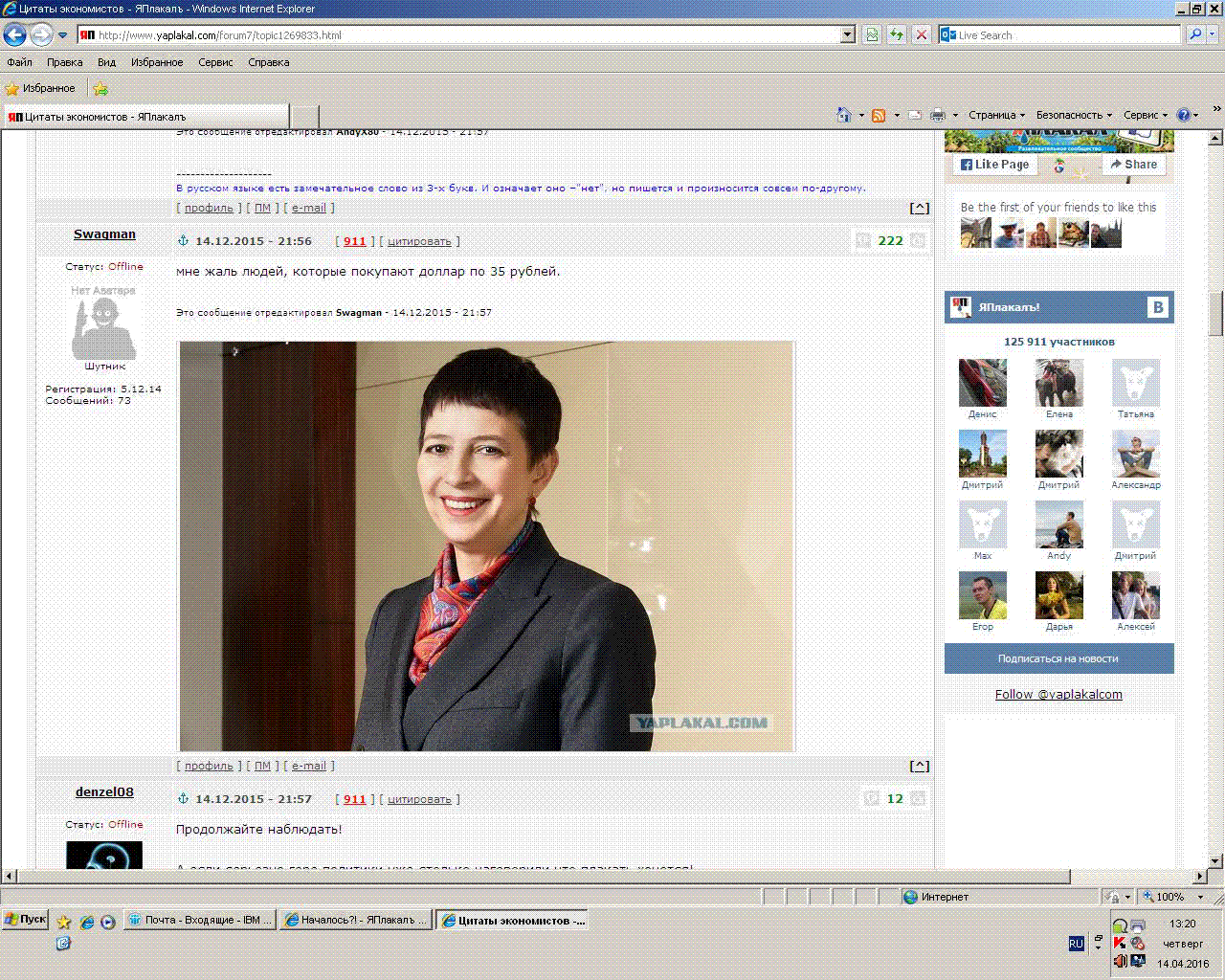The width and height of the screenshot is (1225, 980).
Task: Click the цитировать link in Swagman's post
Action: pos(419,241)
